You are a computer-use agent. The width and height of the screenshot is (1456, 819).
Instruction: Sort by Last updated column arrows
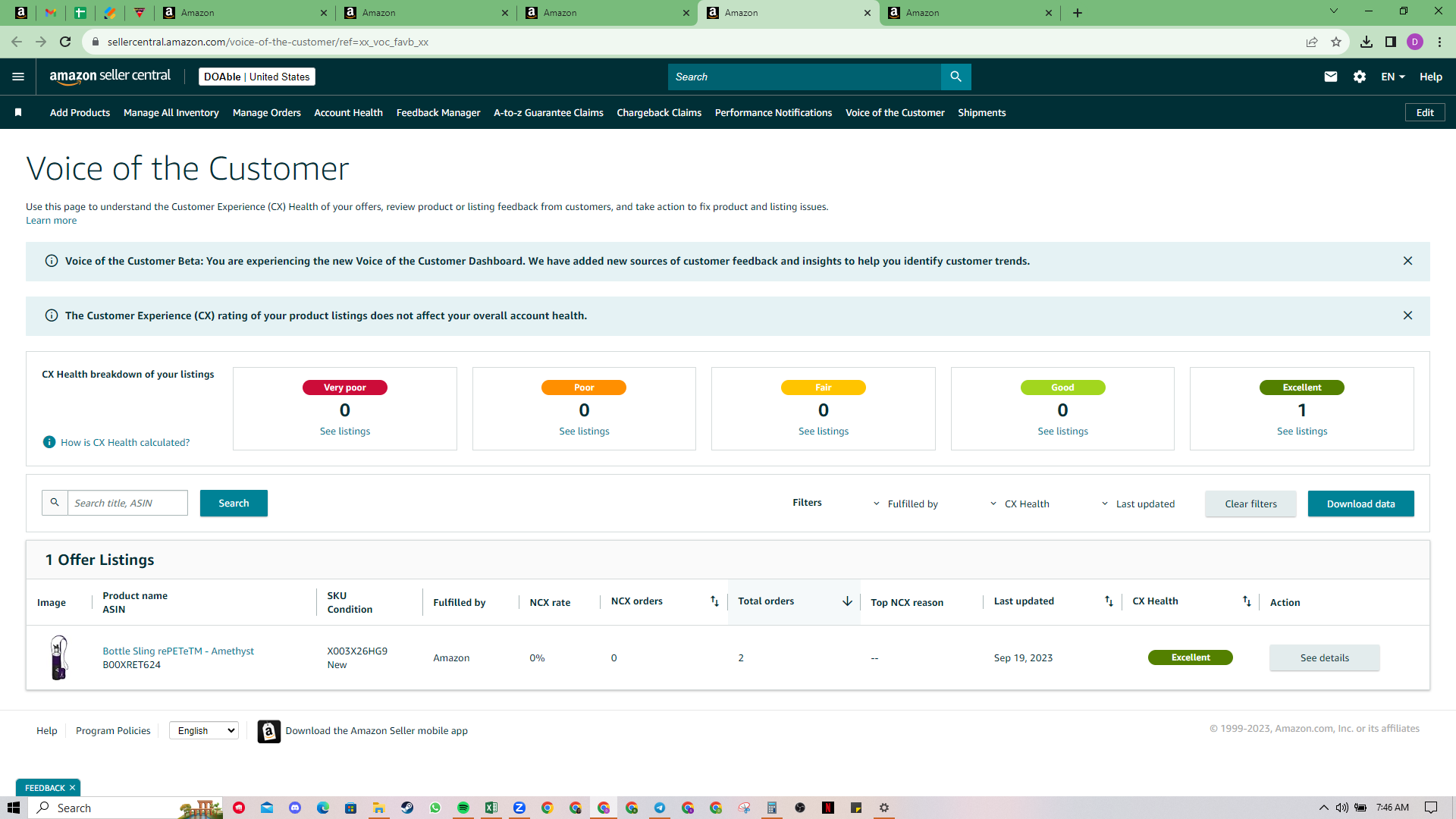click(x=1109, y=601)
